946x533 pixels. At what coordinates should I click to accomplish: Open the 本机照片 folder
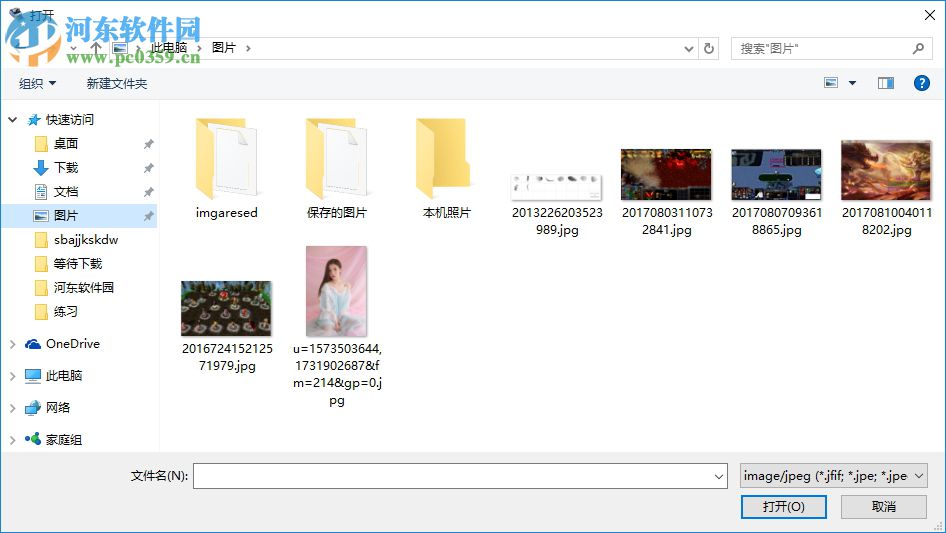[x=446, y=168]
